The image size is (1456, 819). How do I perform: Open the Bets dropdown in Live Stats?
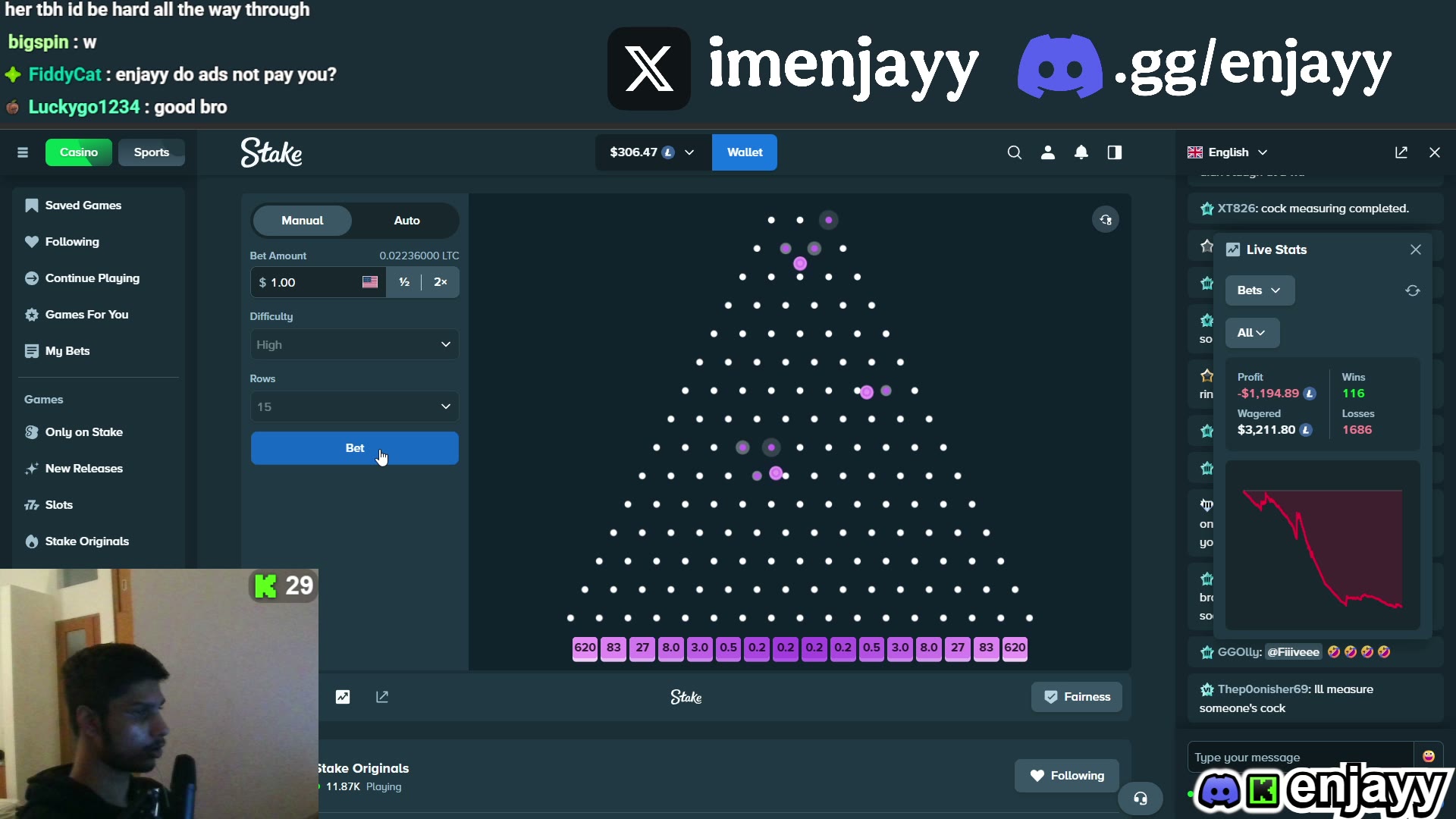coord(1260,290)
